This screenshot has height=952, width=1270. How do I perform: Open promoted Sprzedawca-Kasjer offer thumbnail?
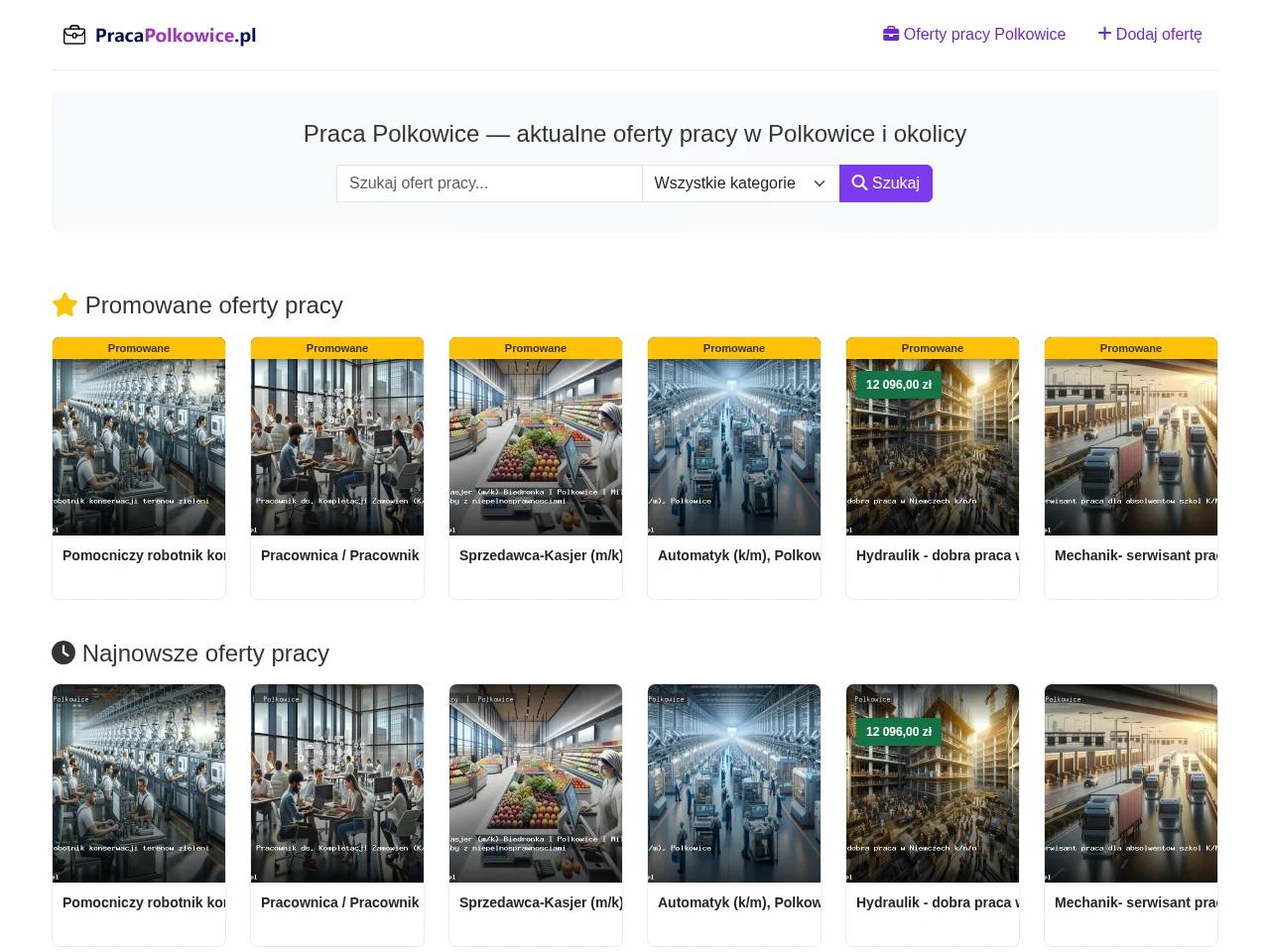(x=536, y=447)
